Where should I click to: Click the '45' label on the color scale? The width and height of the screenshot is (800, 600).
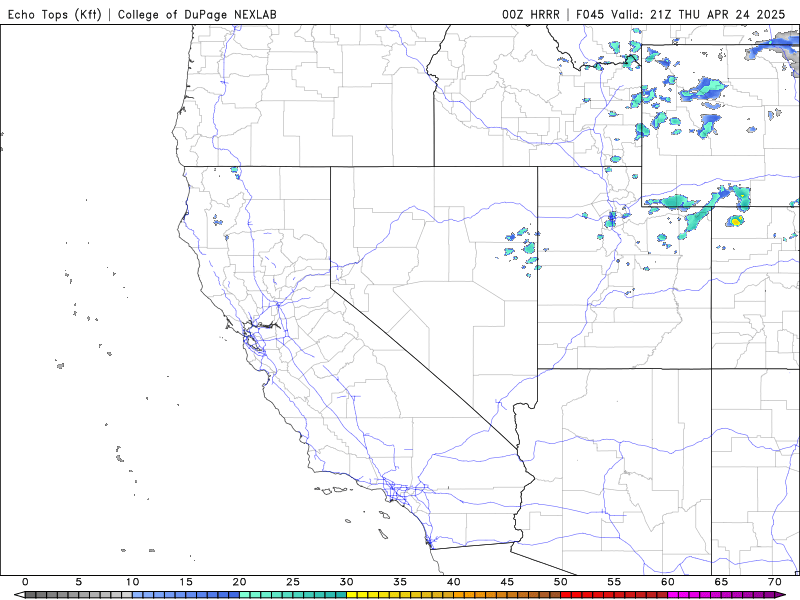[507, 582]
